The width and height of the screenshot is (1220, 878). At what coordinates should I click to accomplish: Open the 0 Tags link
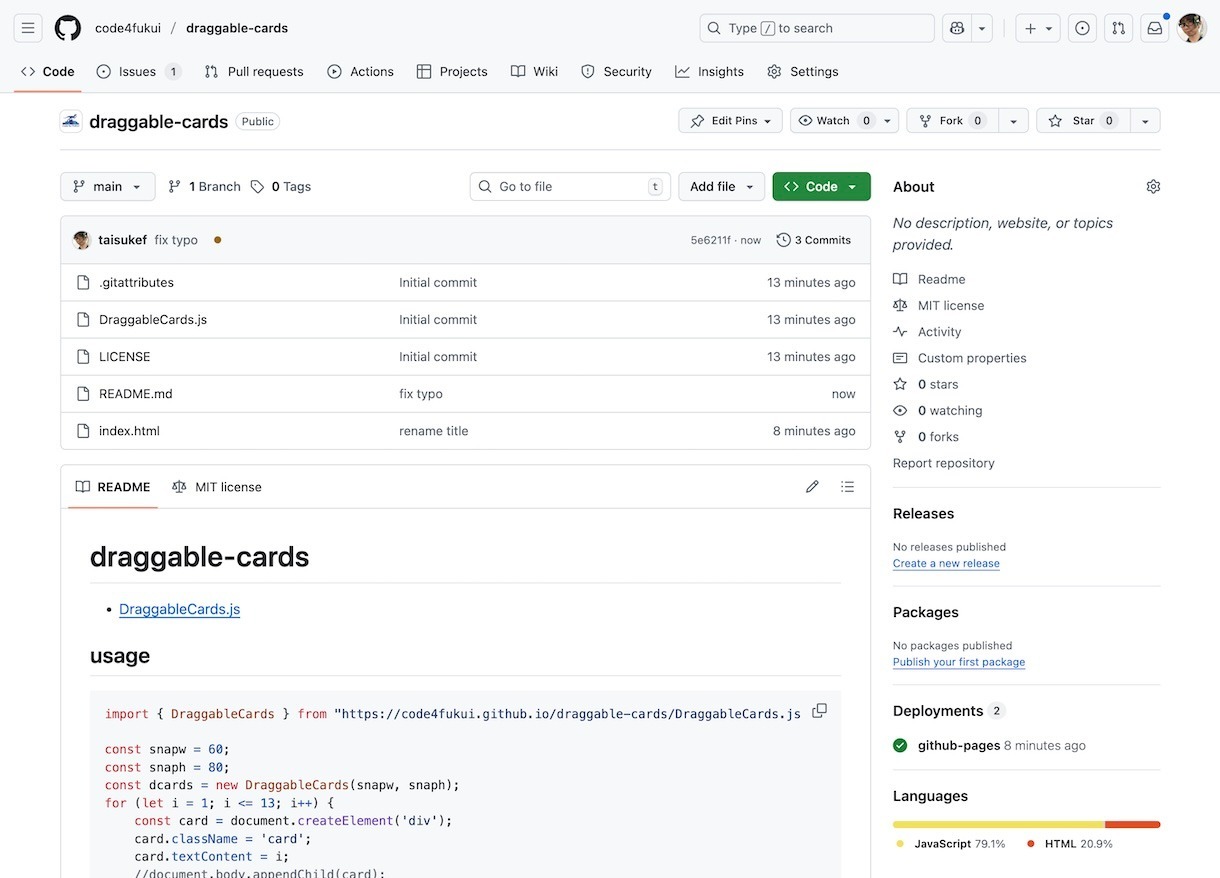[x=281, y=187]
